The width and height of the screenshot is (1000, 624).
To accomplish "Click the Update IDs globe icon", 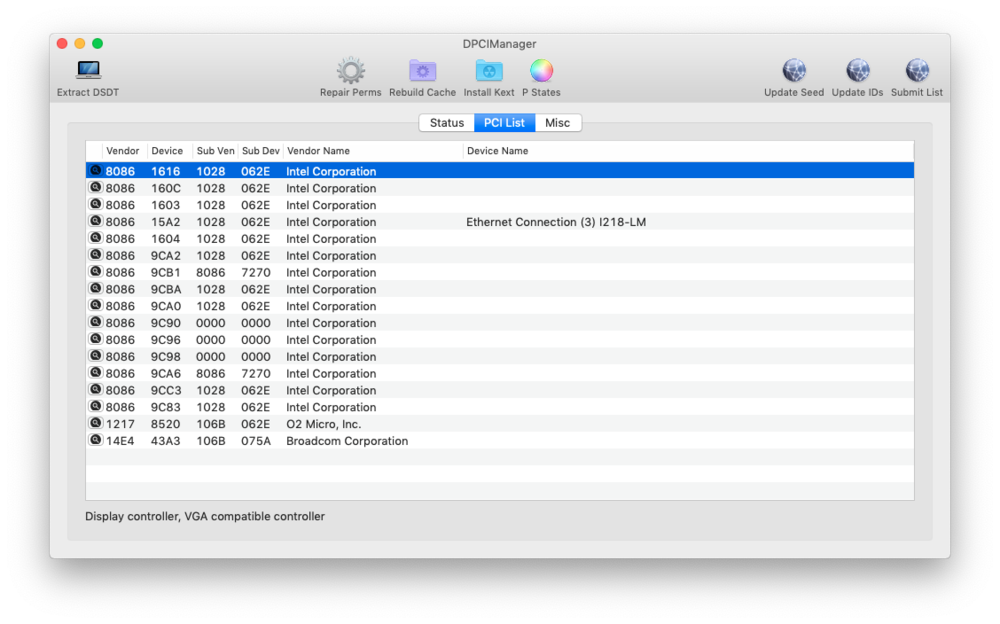I will click(x=857, y=71).
